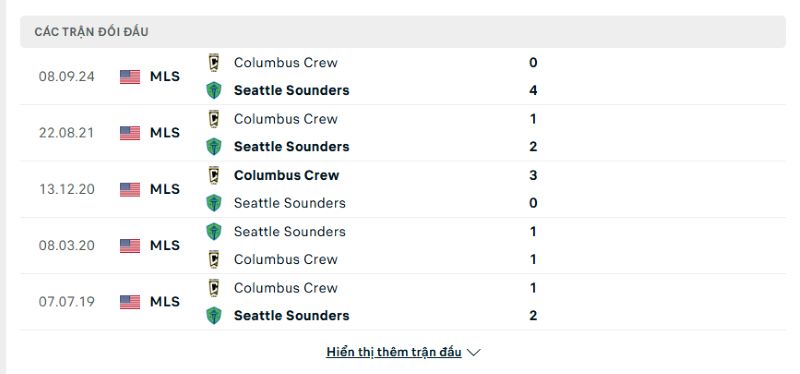800x374 pixels.
Task: Click USA flag icon beside 22.08.21 match
Action: click(130, 133)
